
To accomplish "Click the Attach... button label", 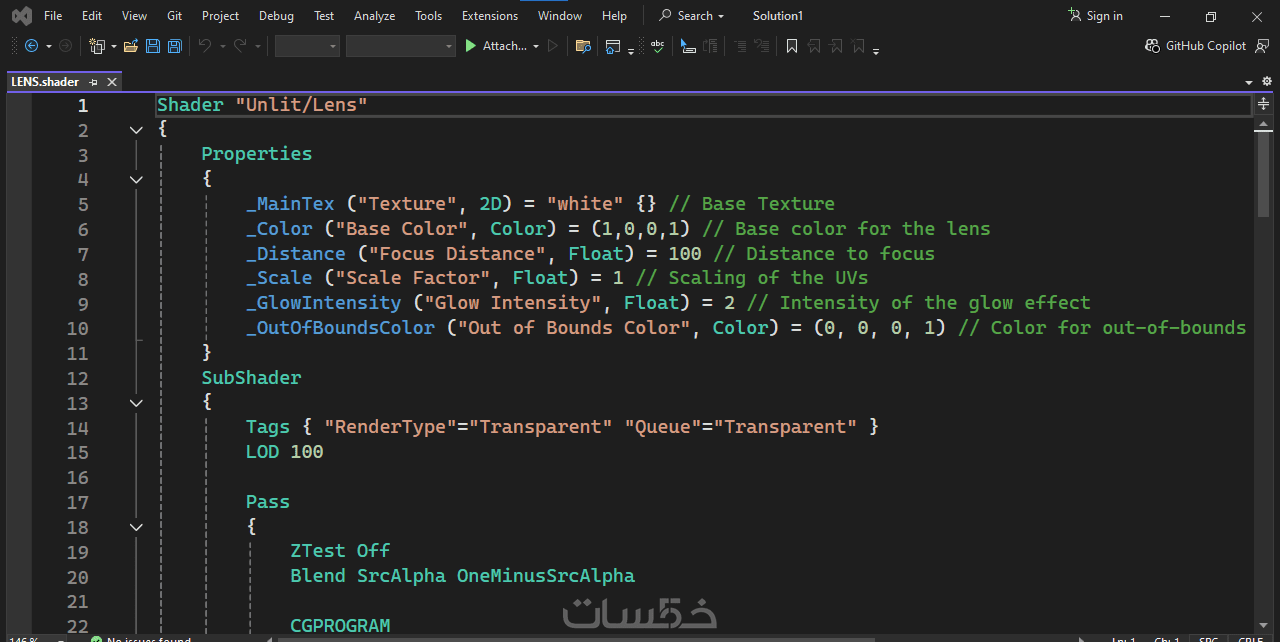I will click(504, 46).
